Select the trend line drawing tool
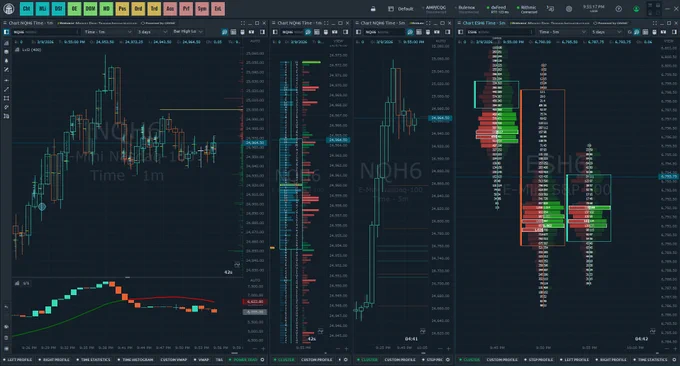 coord(6,89)
